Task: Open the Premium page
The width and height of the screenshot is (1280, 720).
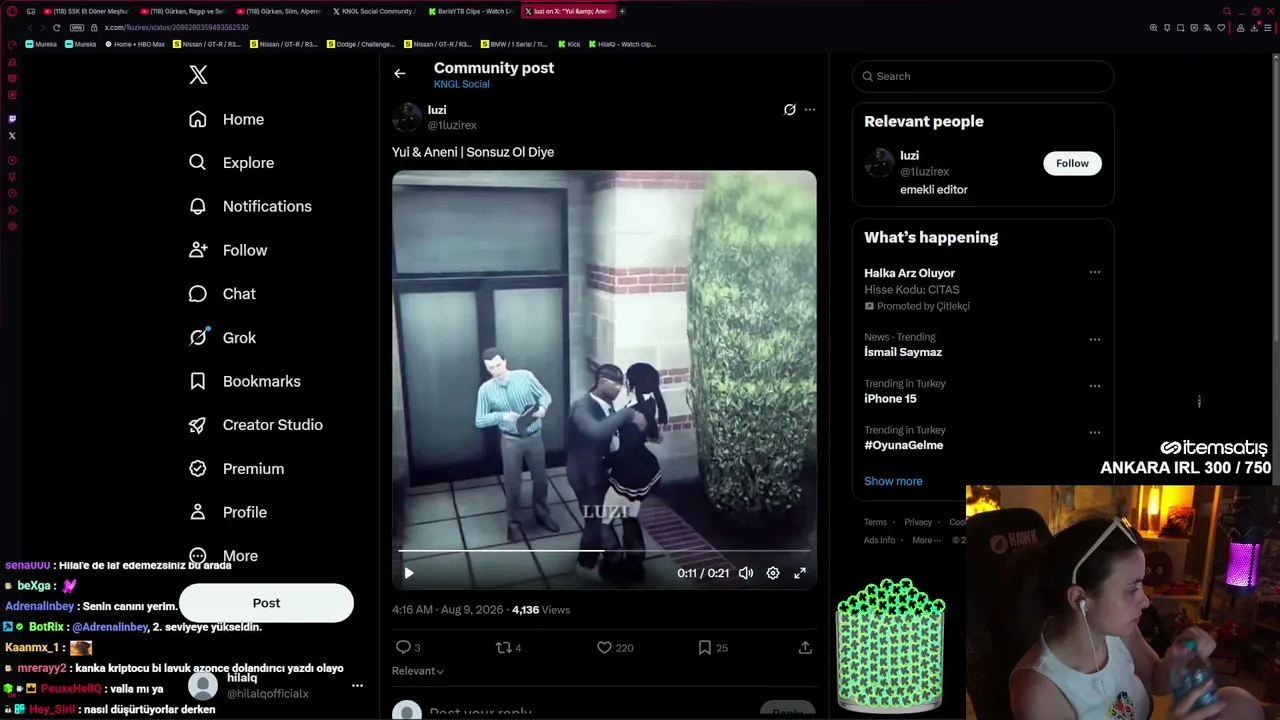Action: [x=236, y=468]
